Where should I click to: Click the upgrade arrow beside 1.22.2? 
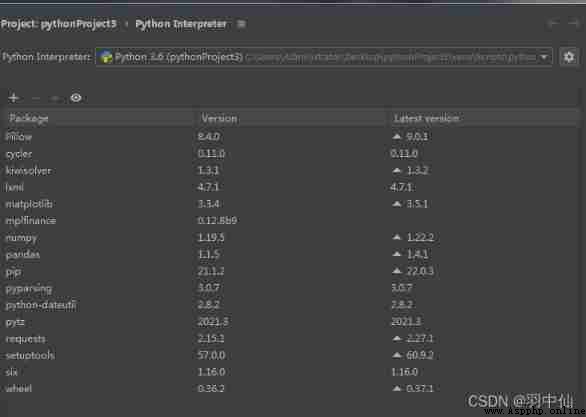[x=397, y=237]
